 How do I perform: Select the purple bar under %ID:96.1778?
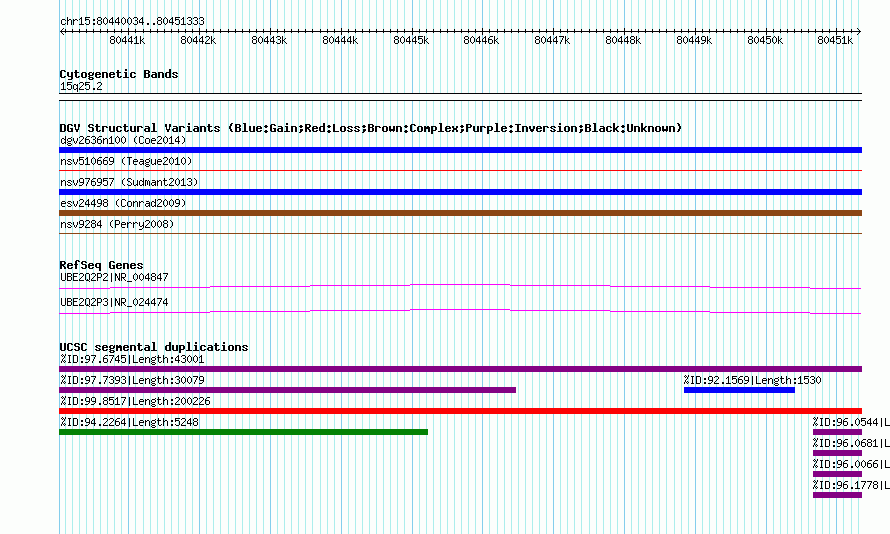point(837,495)
